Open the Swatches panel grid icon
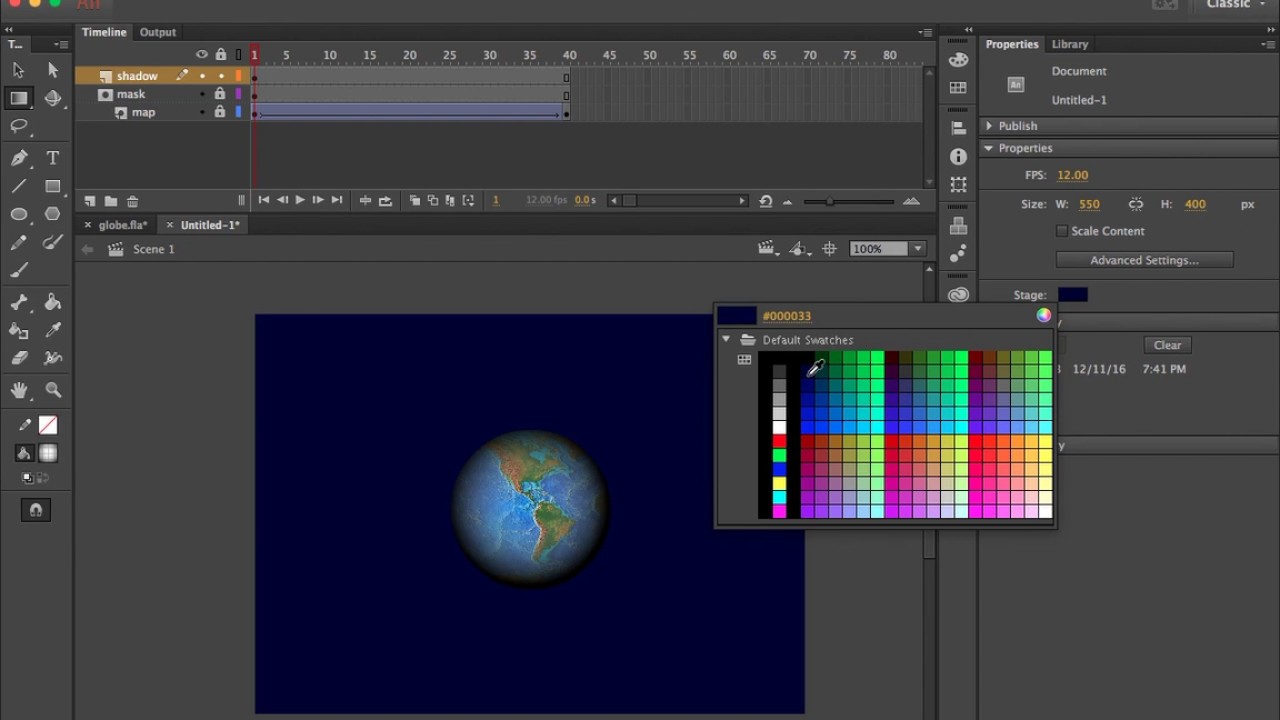This screenshot has height=720, width=1280. coord(958,88)
